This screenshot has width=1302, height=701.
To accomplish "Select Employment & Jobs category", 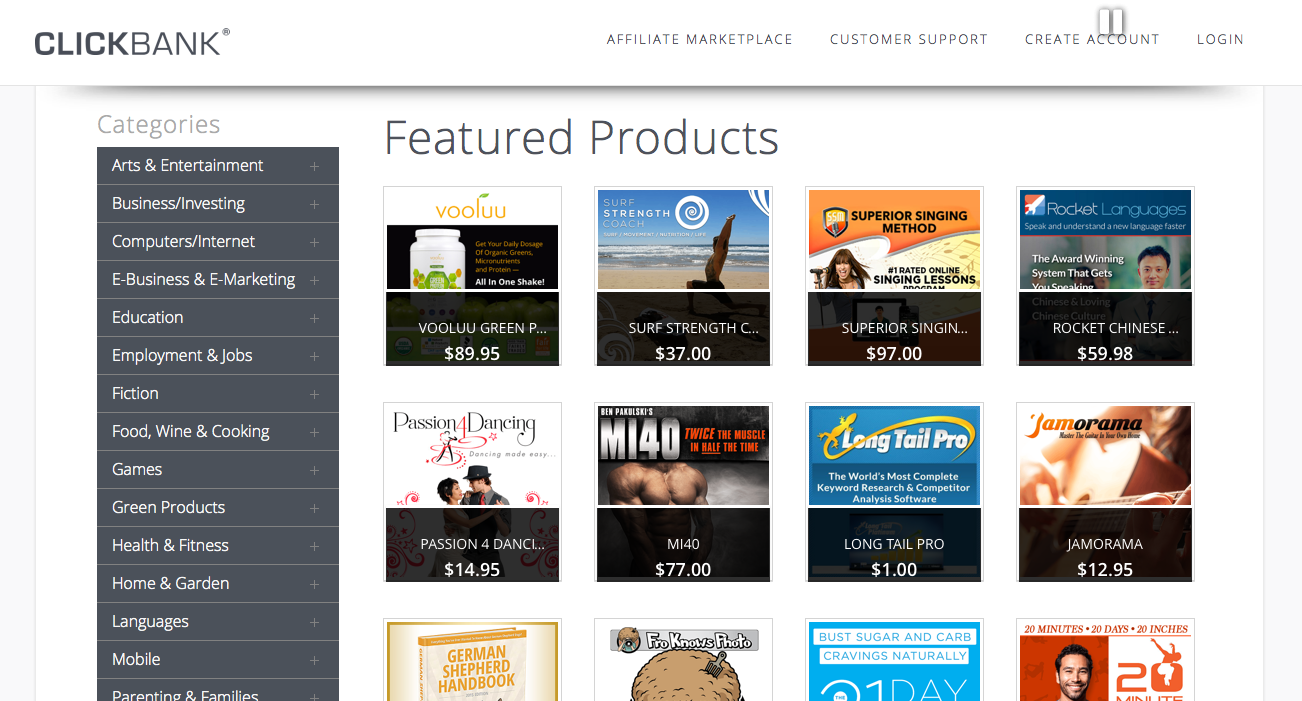I will [x=218, y=356].
